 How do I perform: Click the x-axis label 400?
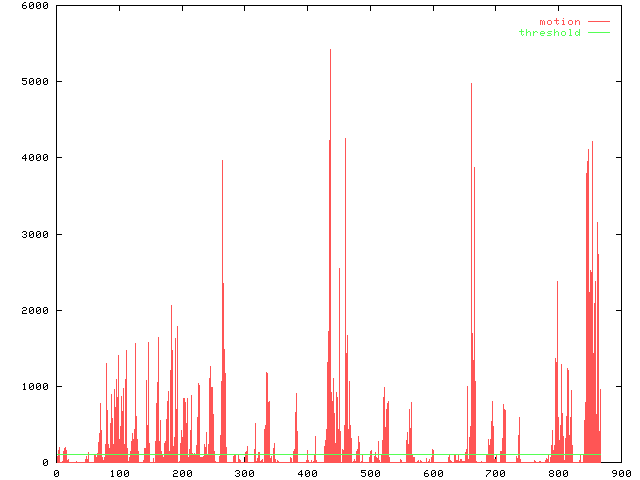pos(307,474)
